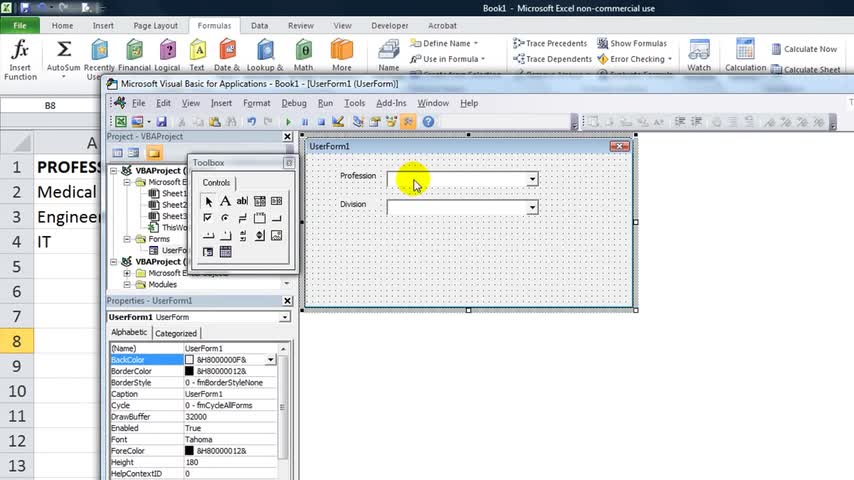Screen dimensions: 854x480
Task: Click the Excel Name Box showing B8
Action: click(x=50, y=106)
